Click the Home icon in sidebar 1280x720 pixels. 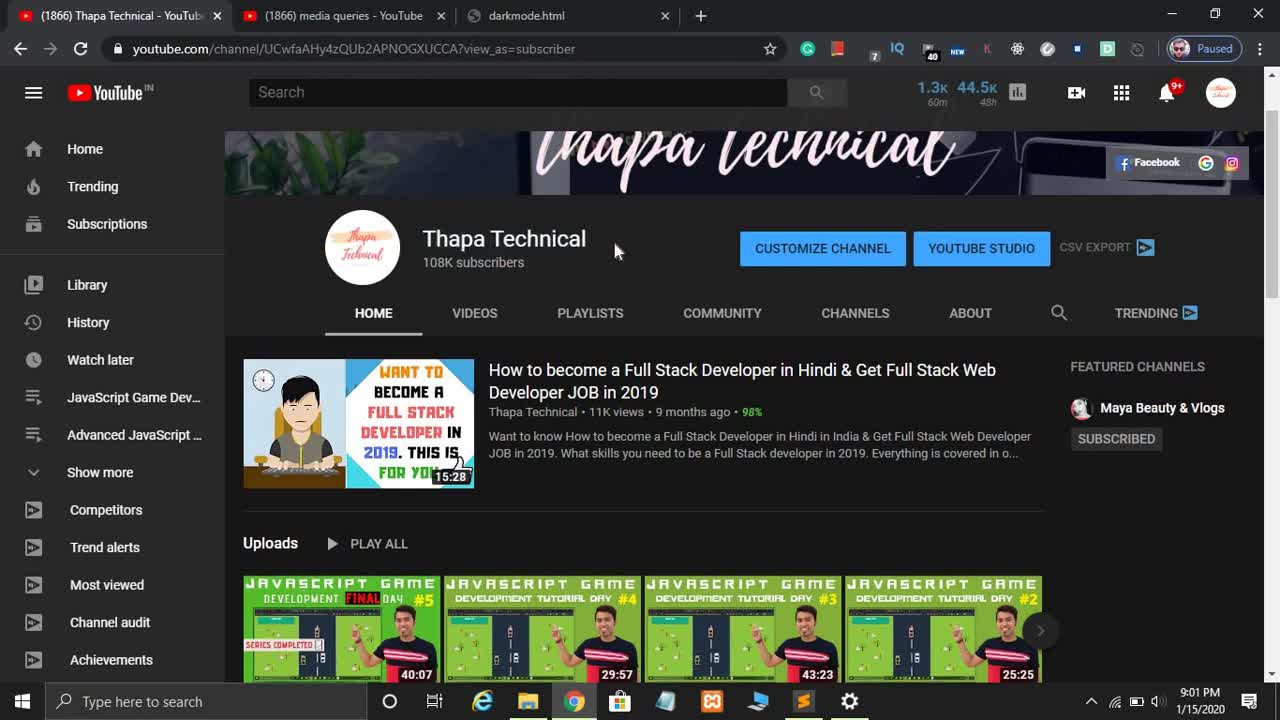(x=33, y=149)
